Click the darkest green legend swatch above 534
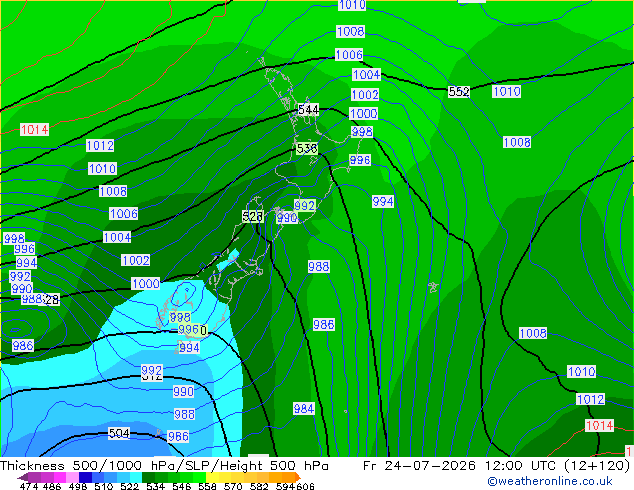 148,477
